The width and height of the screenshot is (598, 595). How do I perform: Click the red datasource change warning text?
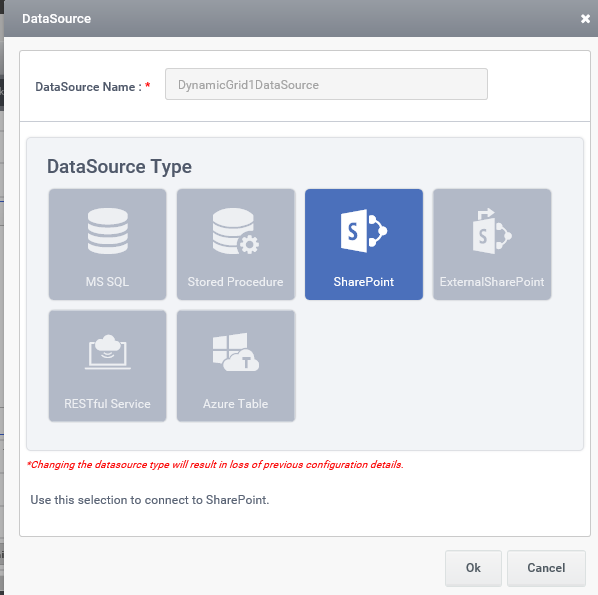[215, 465]
